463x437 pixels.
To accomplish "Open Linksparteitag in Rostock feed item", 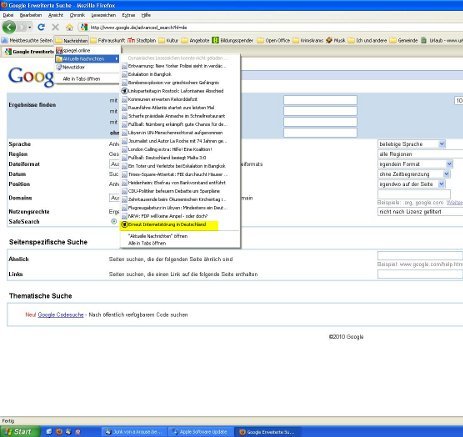I will [x=180, y=91].
